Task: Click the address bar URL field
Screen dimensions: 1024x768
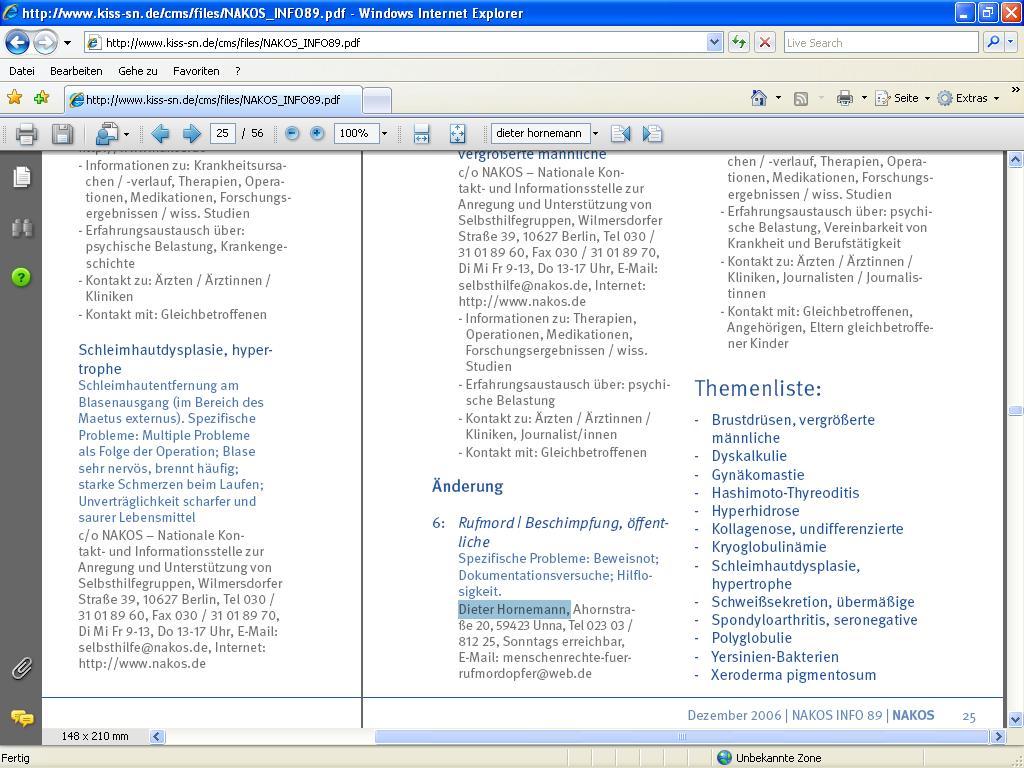Action: click(x=396, y=43)
